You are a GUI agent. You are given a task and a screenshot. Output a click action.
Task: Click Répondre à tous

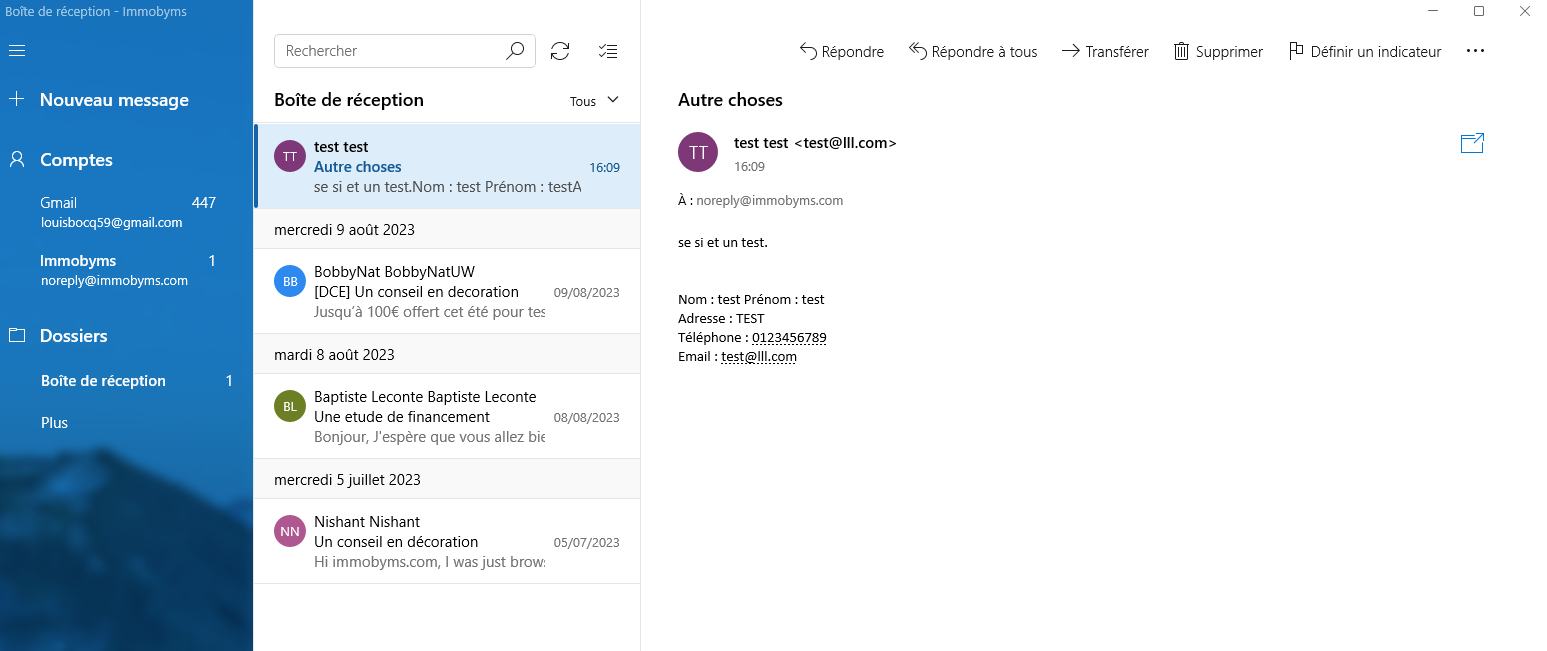tap(973, 51)
